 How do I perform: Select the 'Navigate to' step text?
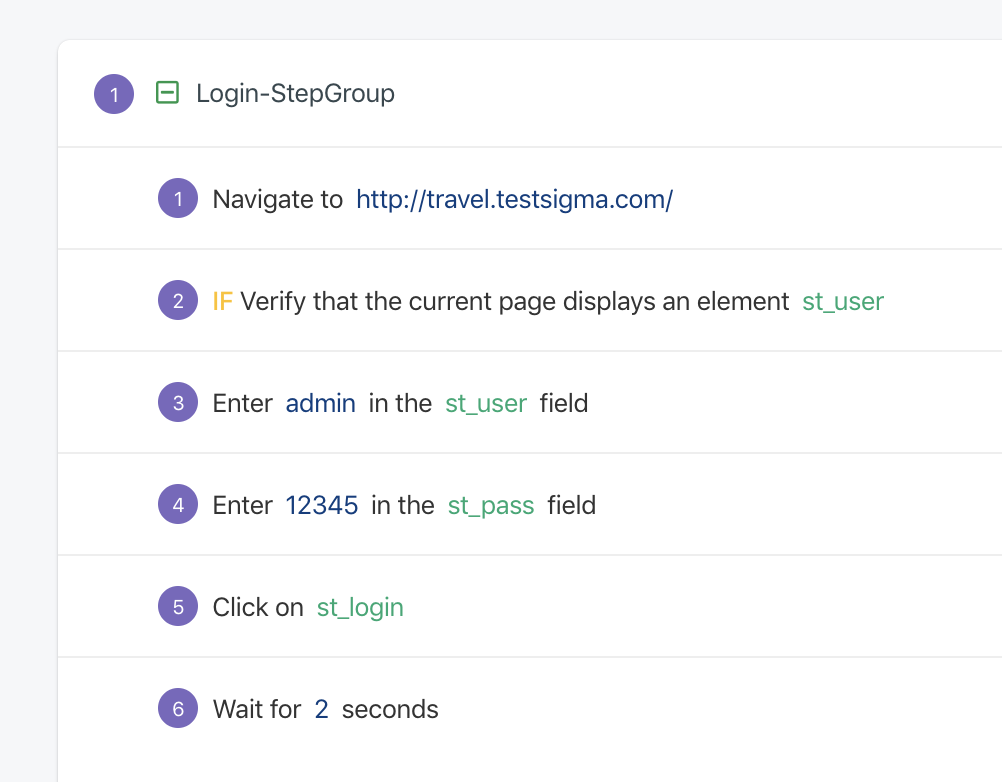click(277, 199)
